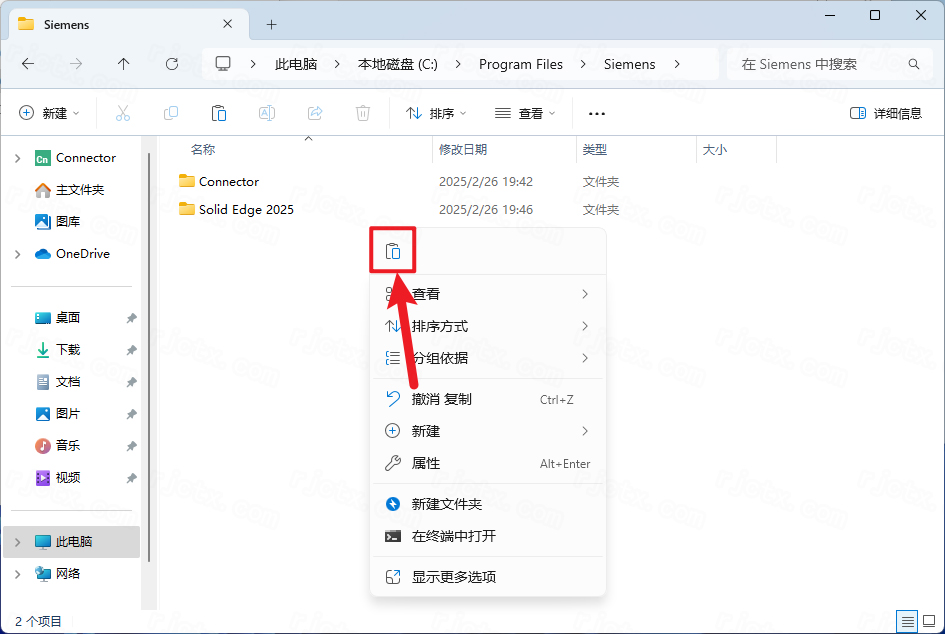
Task: Open the 查看 view dropdown in toolbar
Action: pos(525,113)
